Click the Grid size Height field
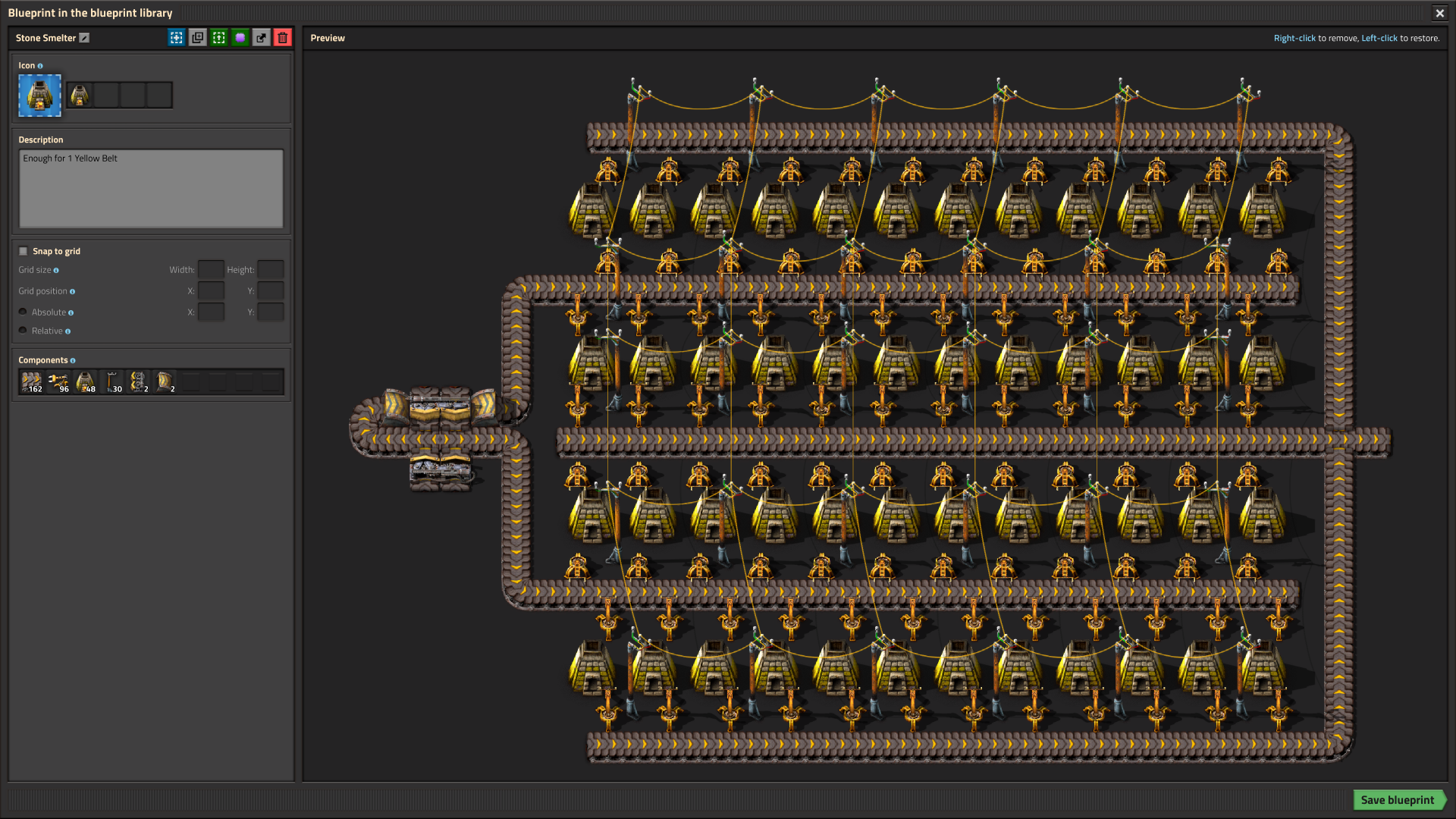The image size is (1456, 819). click(271, 270)
